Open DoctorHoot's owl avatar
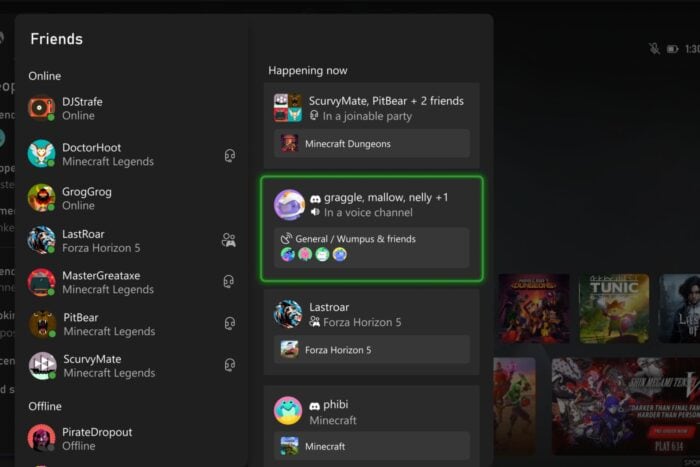The width and height of the screenshot is (700, 467). click(x=41, y=154)
